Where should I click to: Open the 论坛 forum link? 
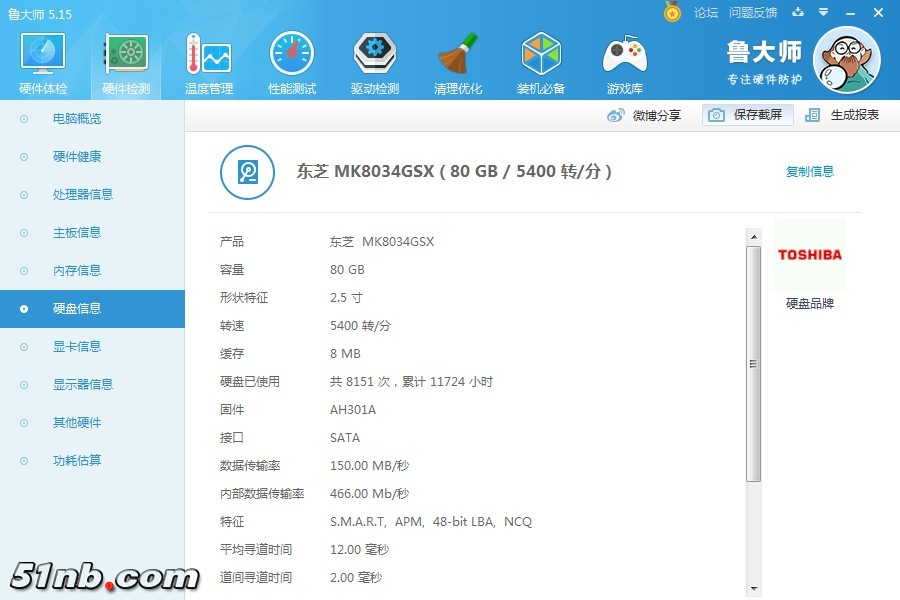(706, 12)
